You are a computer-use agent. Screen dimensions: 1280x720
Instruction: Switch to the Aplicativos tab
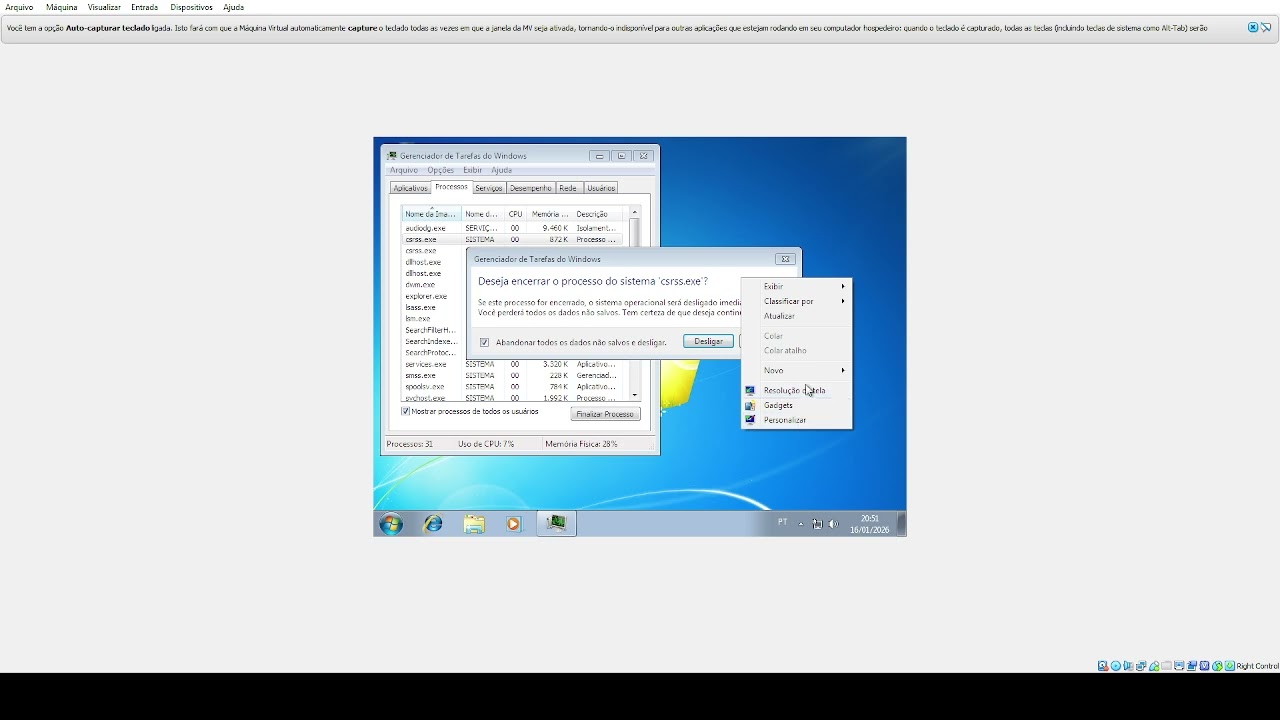[410, 188]
